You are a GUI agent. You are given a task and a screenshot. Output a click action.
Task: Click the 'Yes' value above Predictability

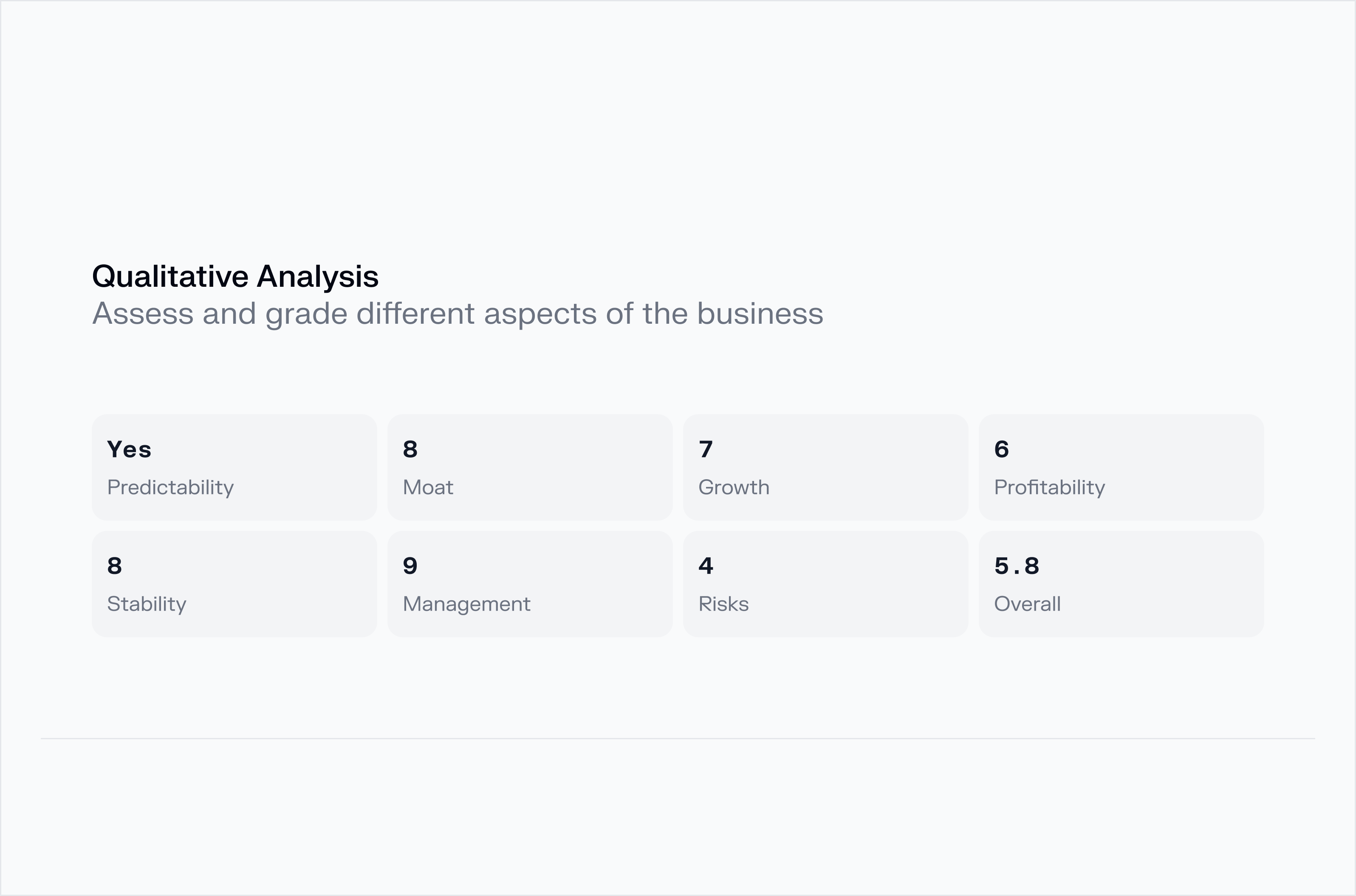(129, 450)
